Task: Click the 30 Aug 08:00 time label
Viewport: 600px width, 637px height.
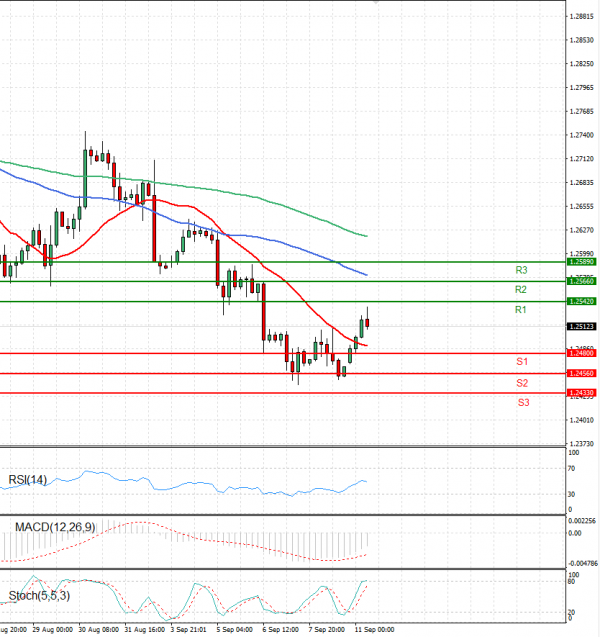Action: (x=99, y=630)
